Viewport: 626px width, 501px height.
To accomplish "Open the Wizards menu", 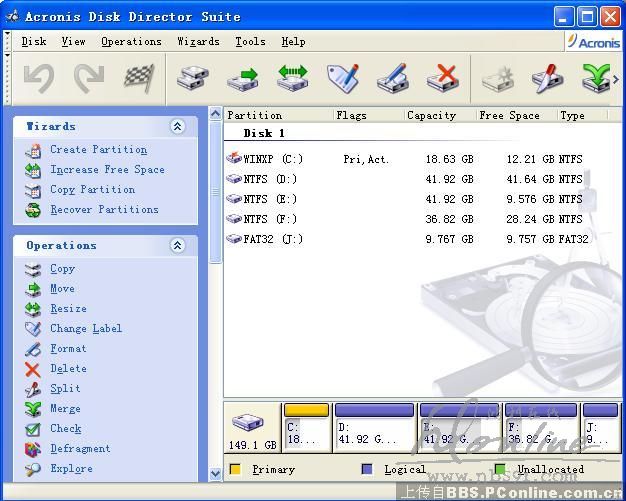I will pyautogui.click(x=198, y=42).
